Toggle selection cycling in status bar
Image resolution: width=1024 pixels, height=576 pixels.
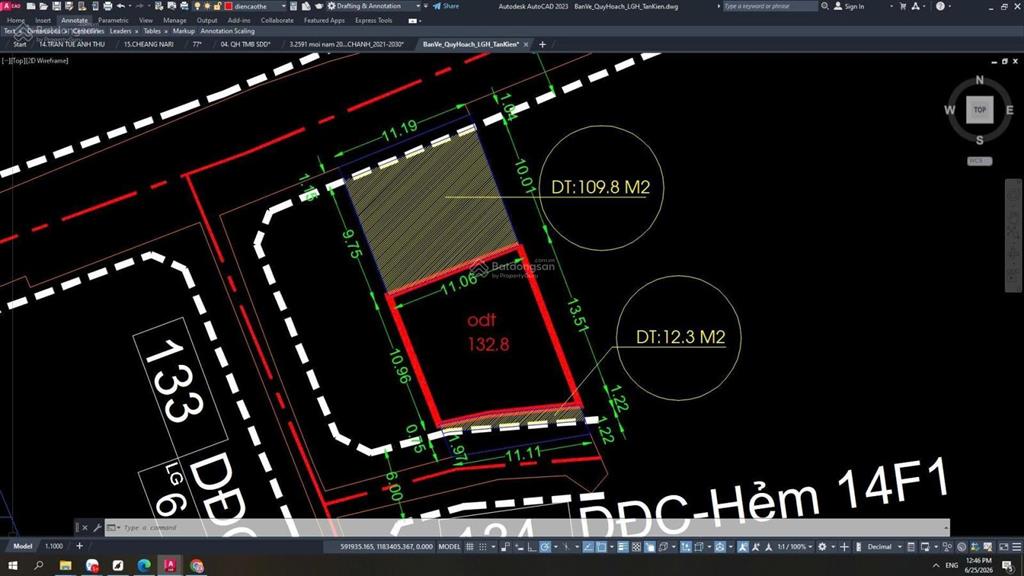click(650, 547)
